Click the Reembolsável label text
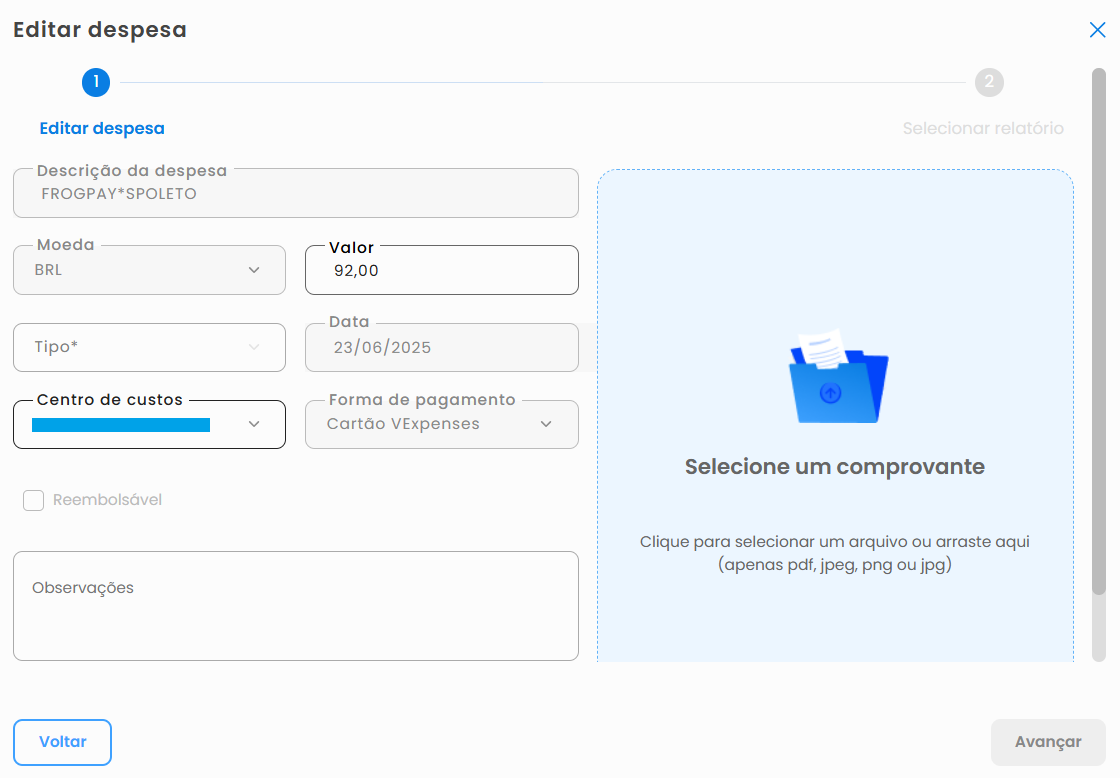Screen dimensions: 1120x778 click(107, 500)
